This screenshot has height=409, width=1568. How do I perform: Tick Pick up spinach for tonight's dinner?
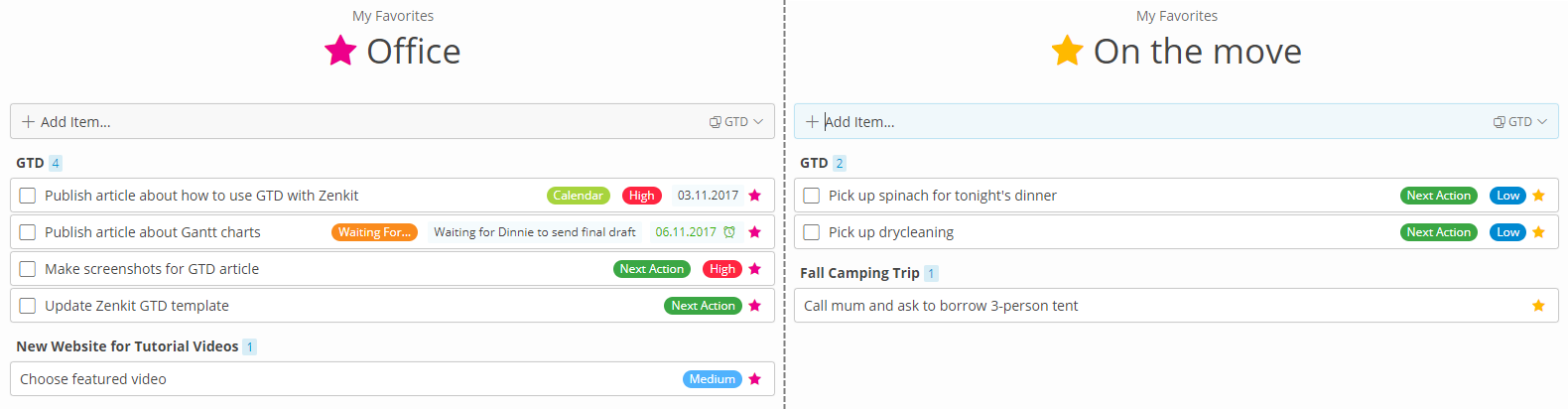coord(812,196)
